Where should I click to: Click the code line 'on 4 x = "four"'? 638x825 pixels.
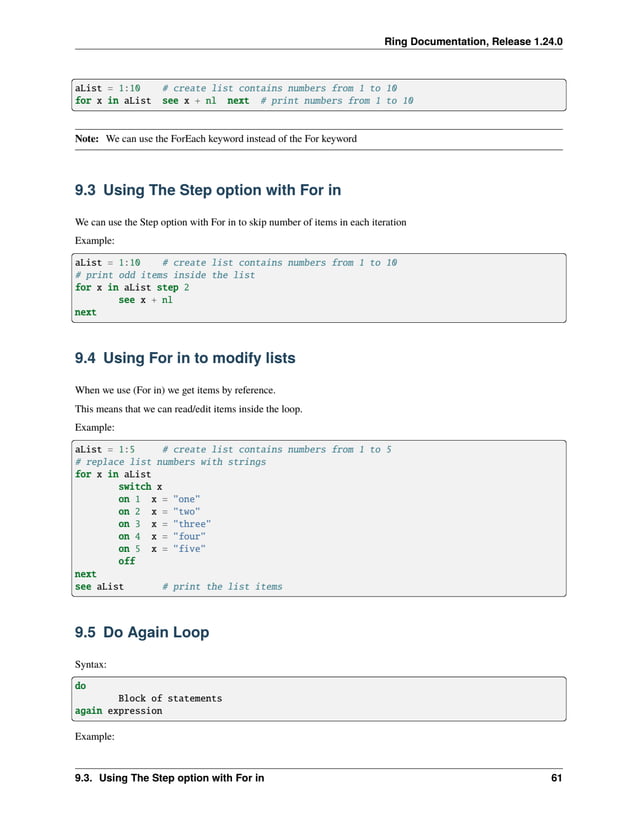coord(162,536)
